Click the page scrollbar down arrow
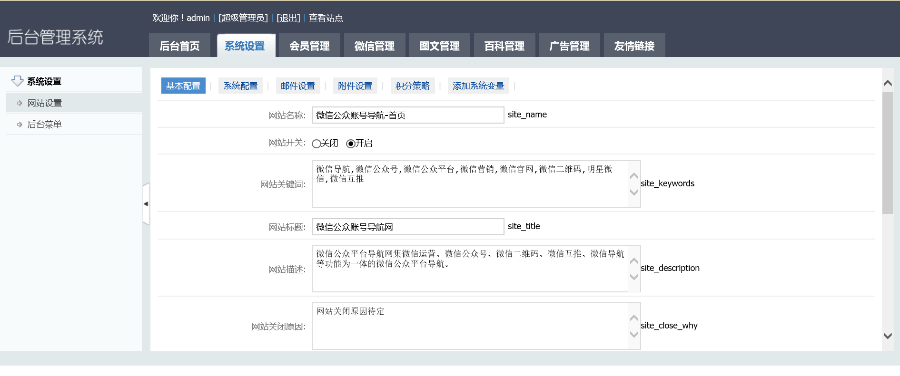 pos(887,336)
